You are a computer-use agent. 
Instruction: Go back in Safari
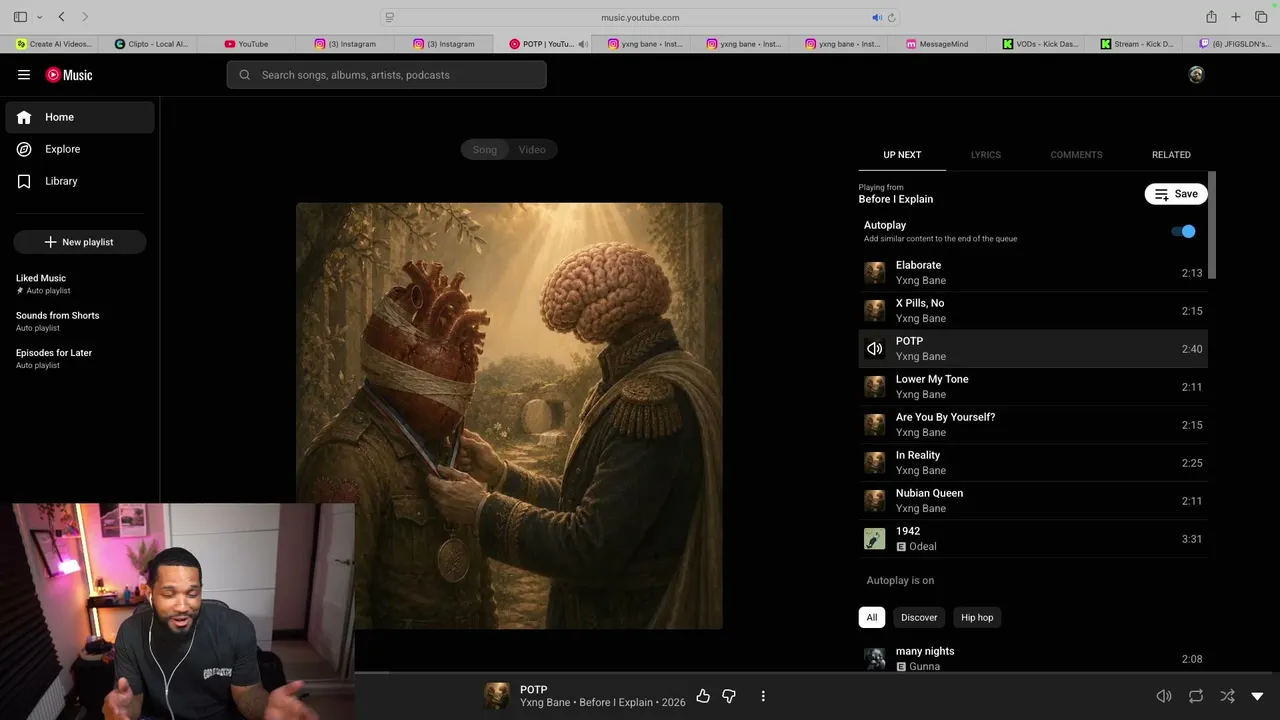pyautogui.click(x=61, y=17)
